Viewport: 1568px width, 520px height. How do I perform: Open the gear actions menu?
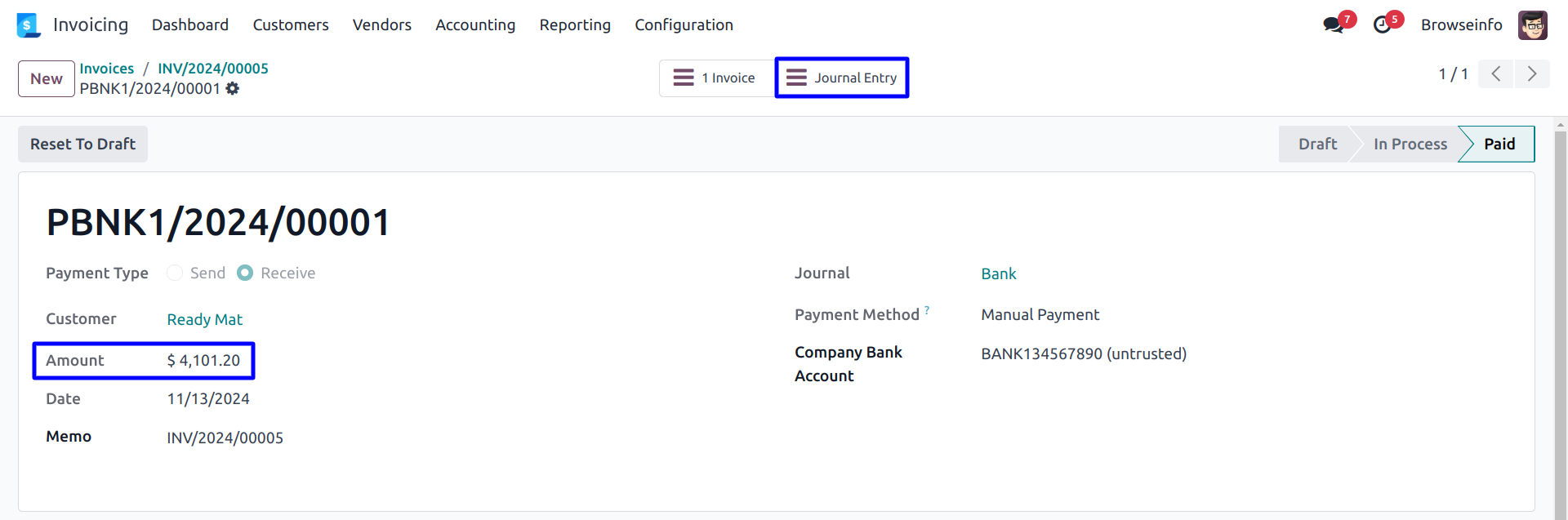[x=233, y=88]
